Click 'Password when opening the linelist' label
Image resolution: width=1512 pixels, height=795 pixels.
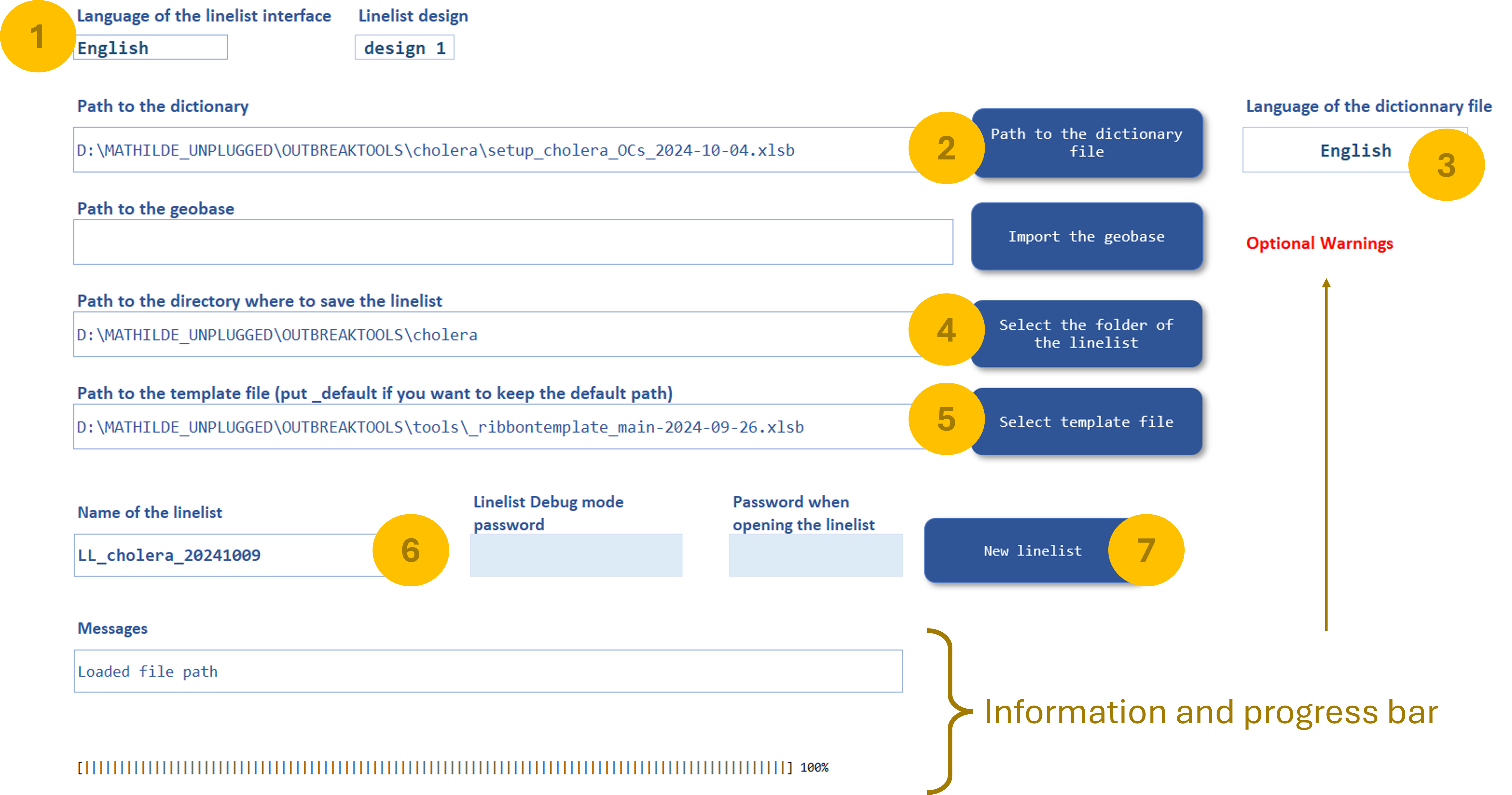pyautogui.click(x=804, y=513)
